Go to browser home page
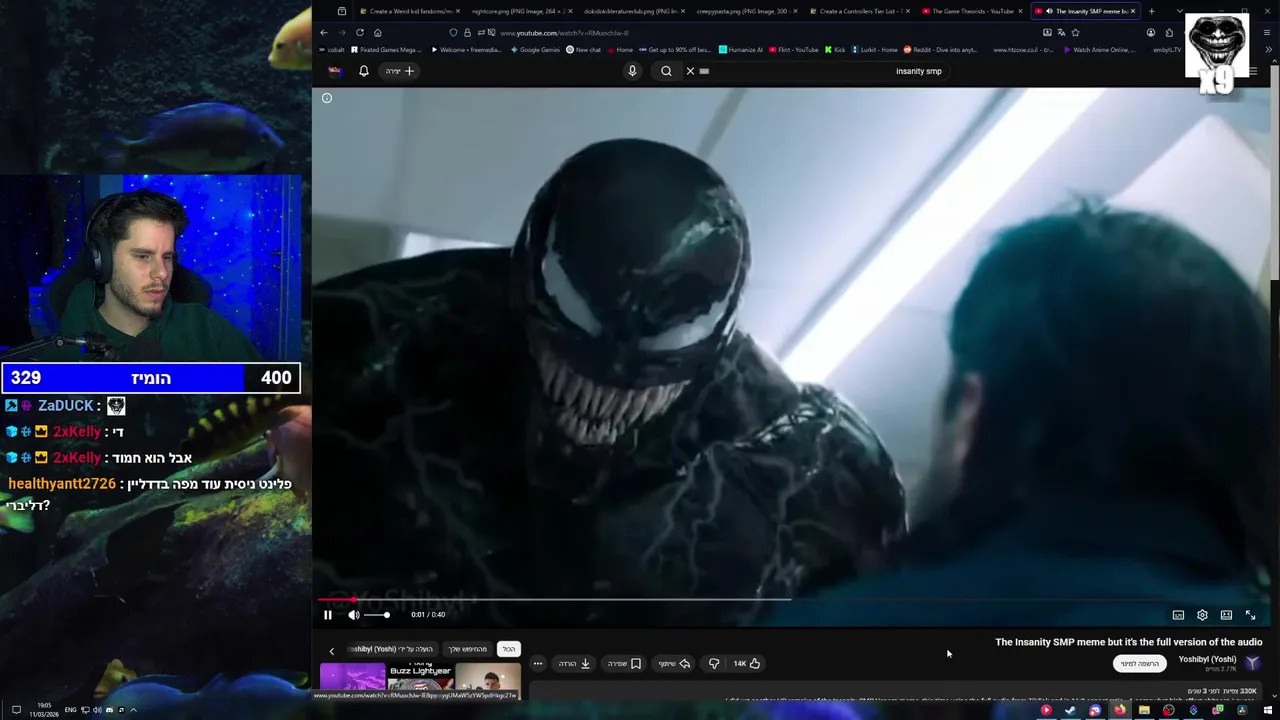Screen dimensions: 1280x720 377,33
